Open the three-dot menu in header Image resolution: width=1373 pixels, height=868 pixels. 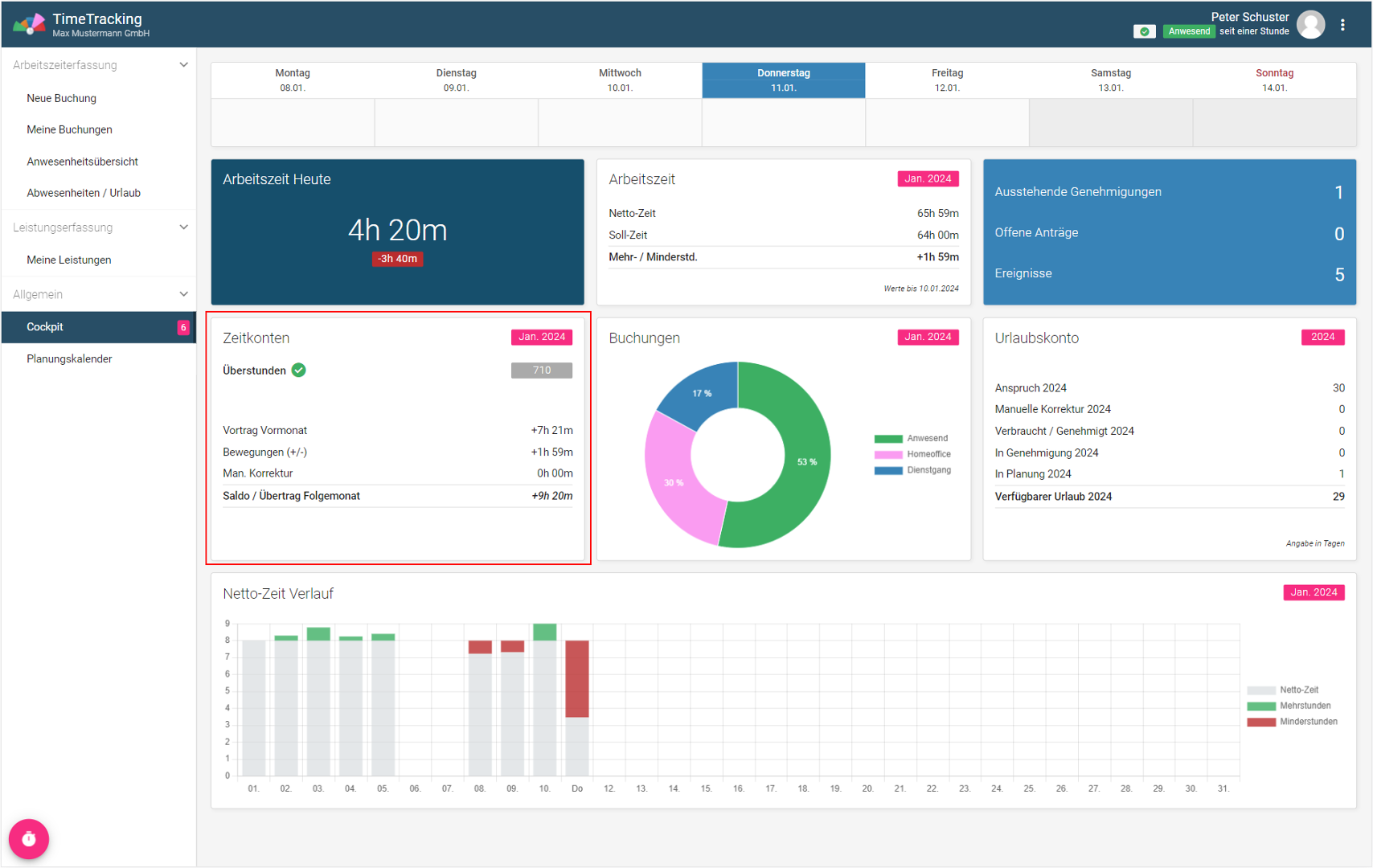(1342, 25)
